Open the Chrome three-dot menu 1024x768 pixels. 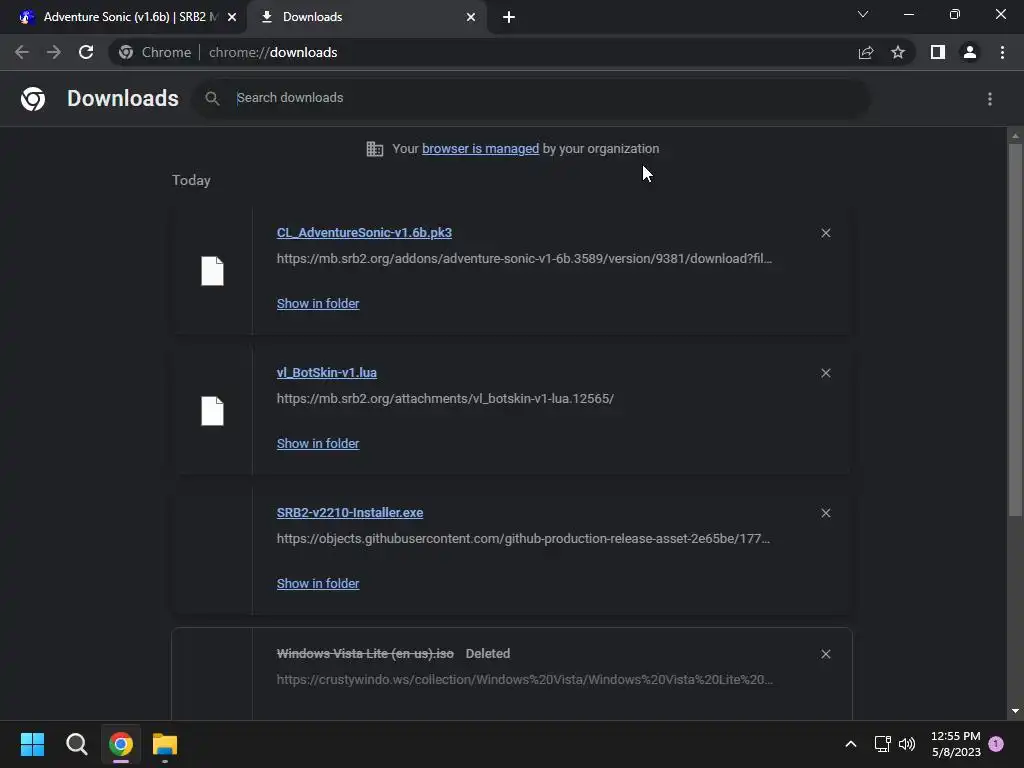click(x=1002, y=52)
